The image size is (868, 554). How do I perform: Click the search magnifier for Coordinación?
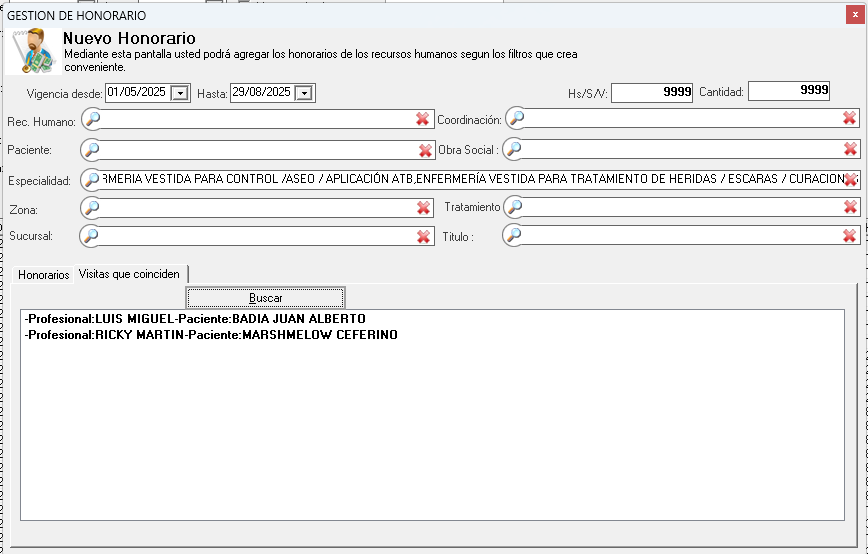coord(516,119)
